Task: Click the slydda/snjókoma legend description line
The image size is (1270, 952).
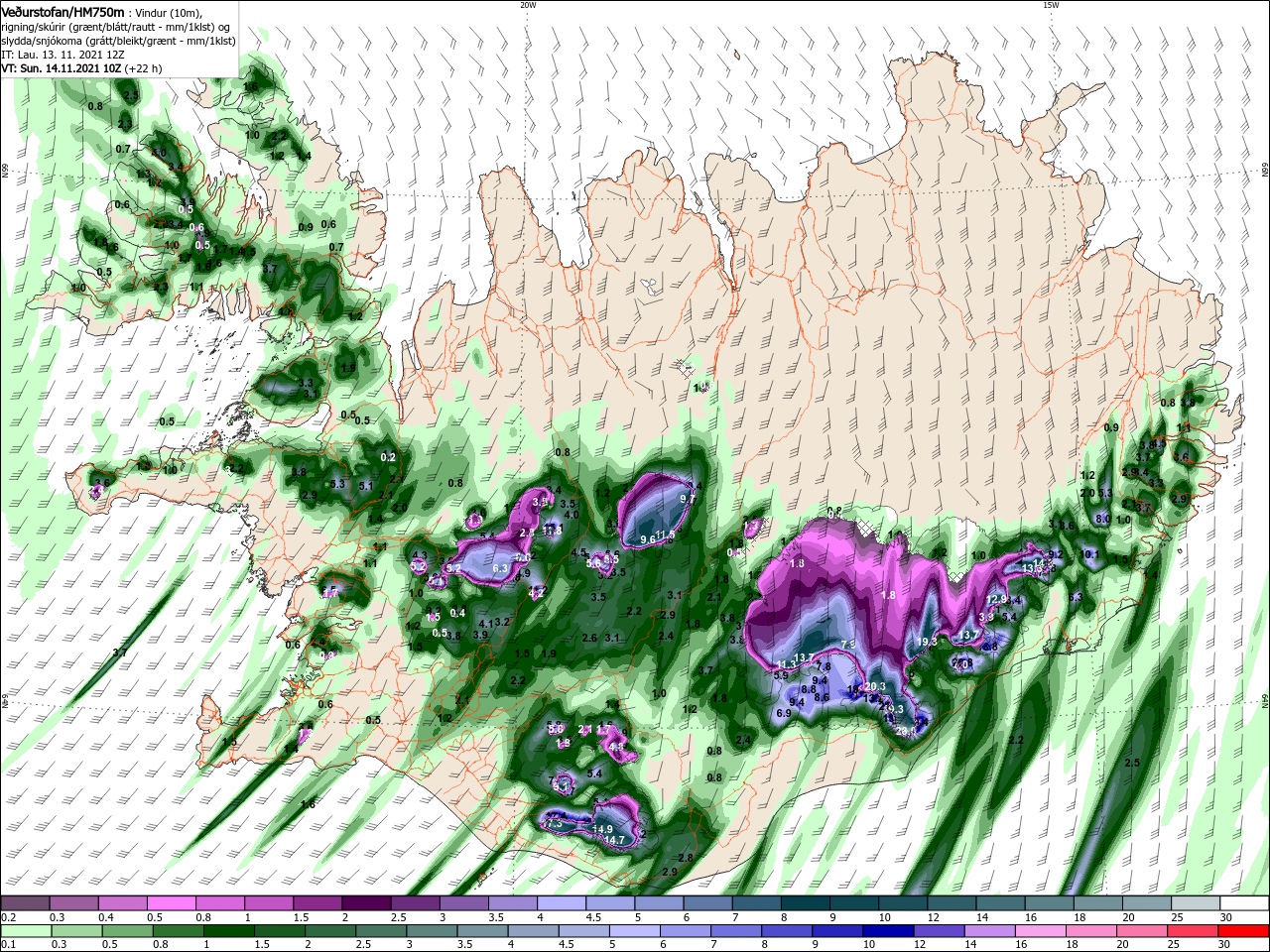Action: (119, 40)
